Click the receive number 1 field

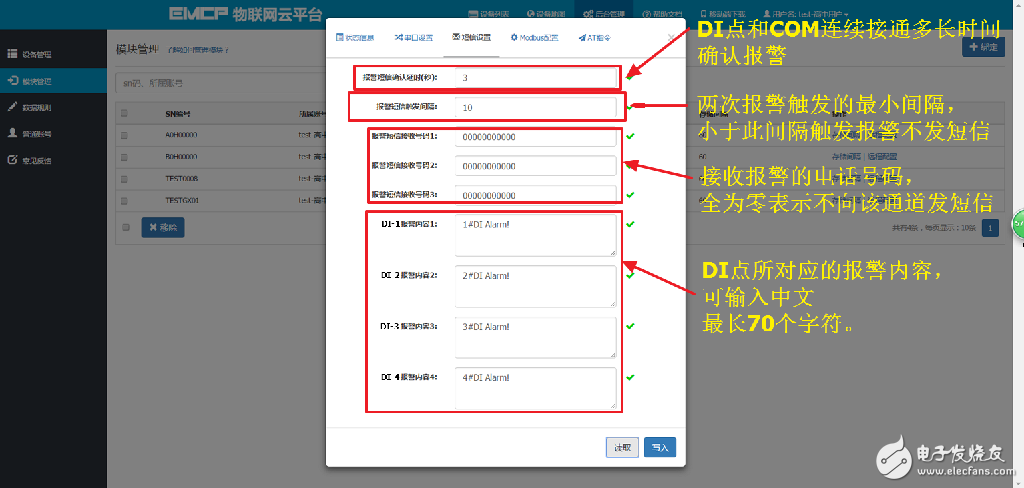[x=536, y=137]
